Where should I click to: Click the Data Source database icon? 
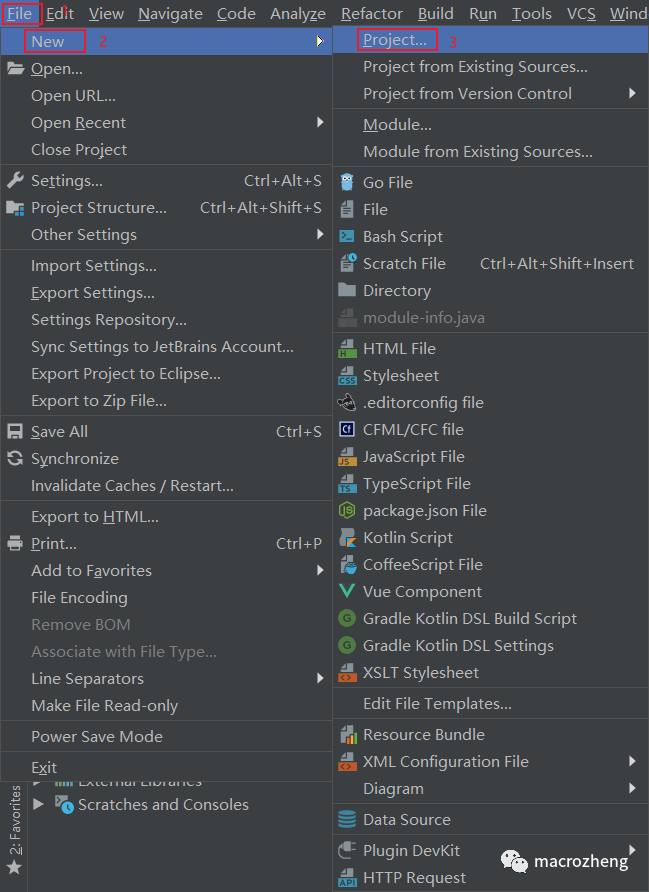click(347, 819)
